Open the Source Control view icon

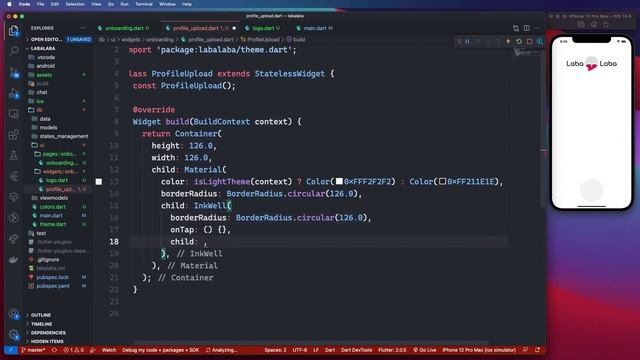coord(13,73)
